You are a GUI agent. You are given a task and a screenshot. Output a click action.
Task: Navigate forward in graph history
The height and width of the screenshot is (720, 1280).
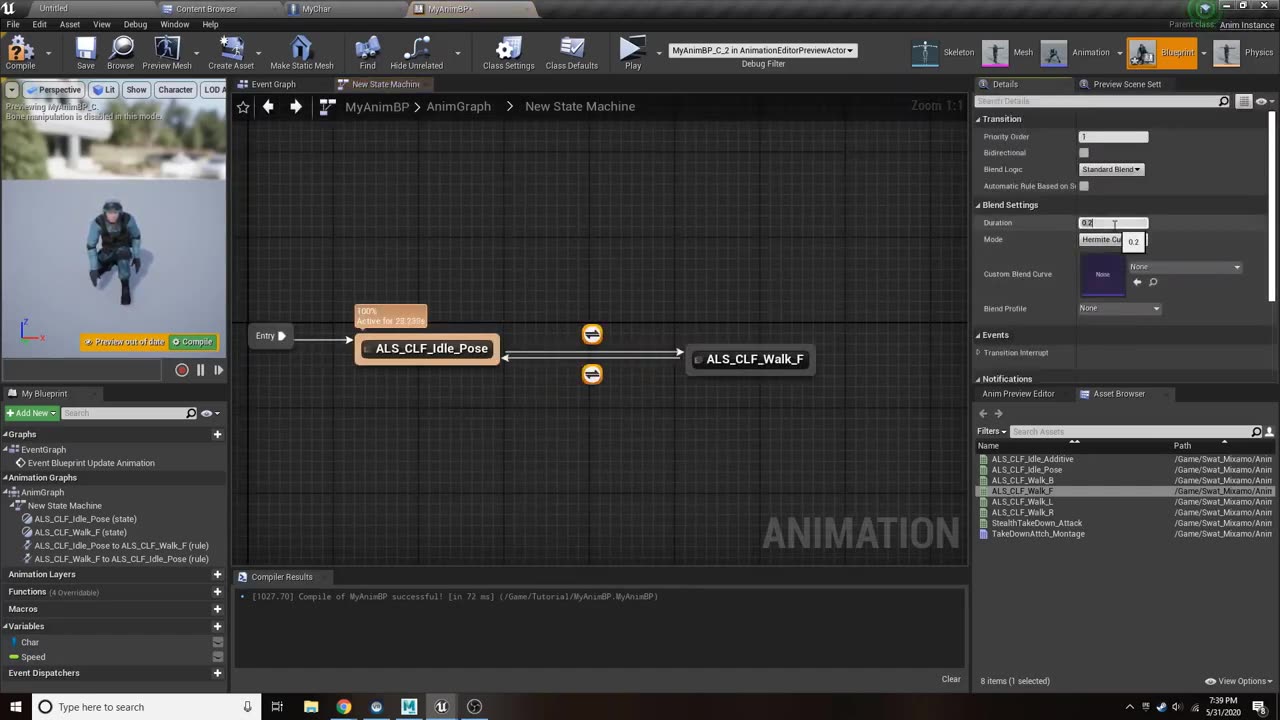295,106
